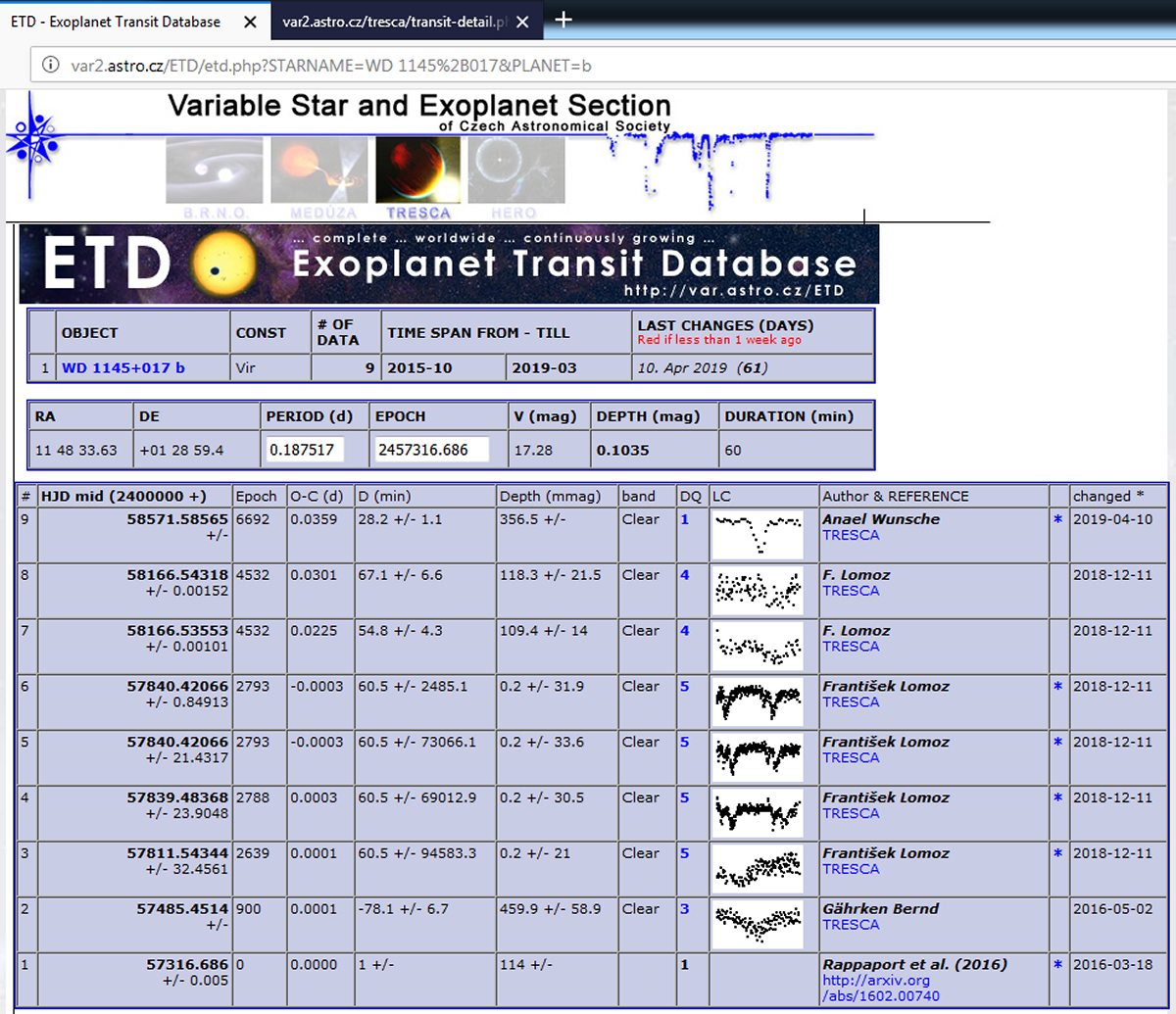Open the TRESCA section image icon

[x=418, y=170]
